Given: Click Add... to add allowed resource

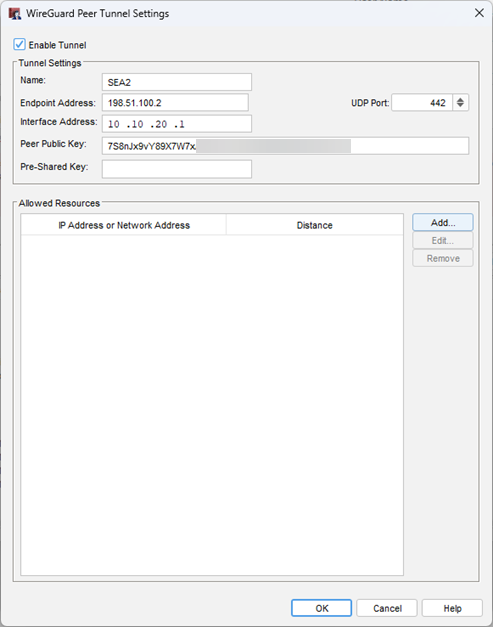Looking at the screenshot, I should coord(443,222).
